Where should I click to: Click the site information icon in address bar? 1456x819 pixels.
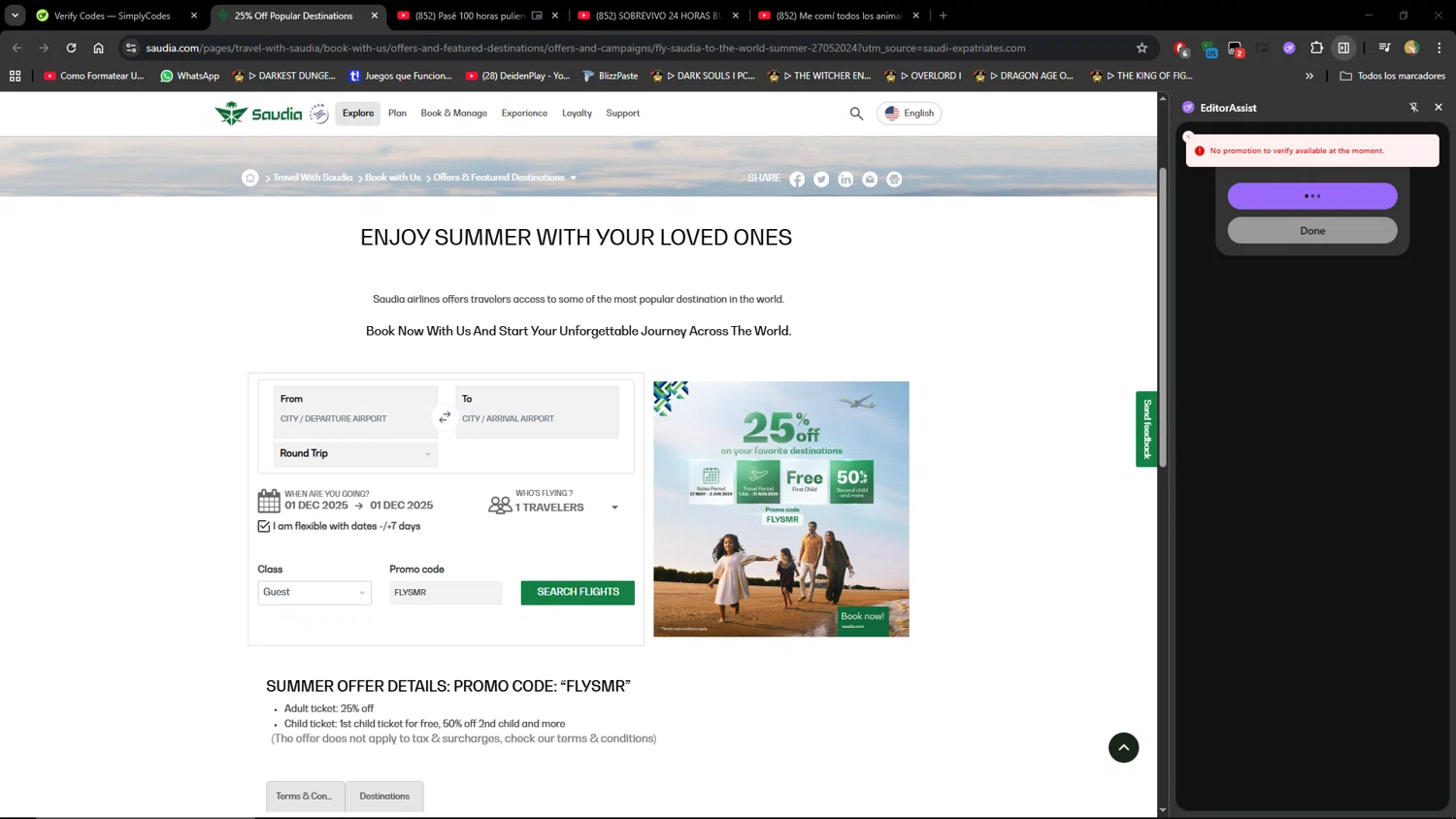131,48
